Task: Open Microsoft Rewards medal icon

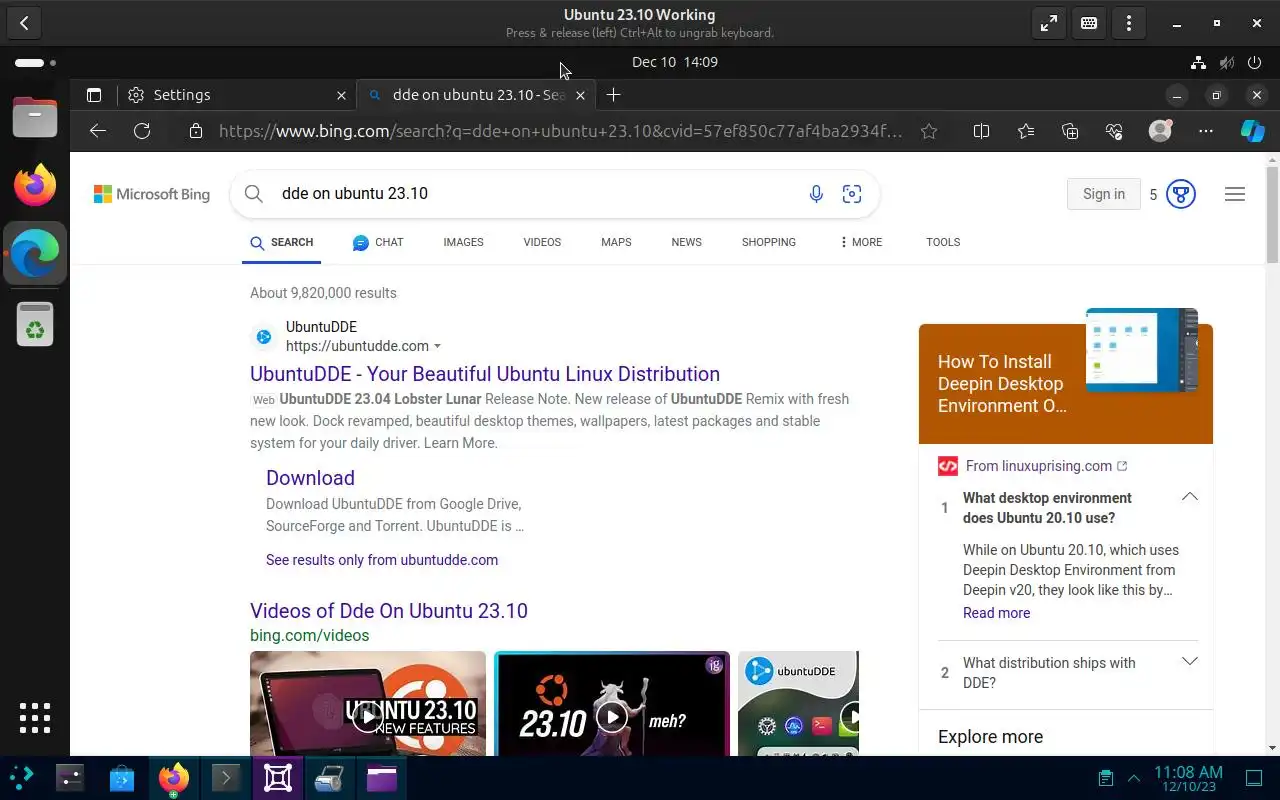Action: [x=1181, y=194]
